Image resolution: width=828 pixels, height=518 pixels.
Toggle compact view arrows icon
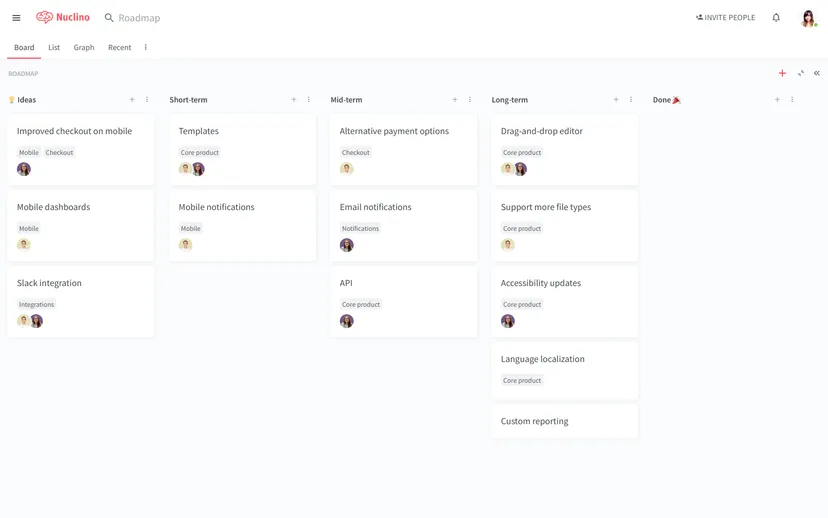tap(801, 73)
